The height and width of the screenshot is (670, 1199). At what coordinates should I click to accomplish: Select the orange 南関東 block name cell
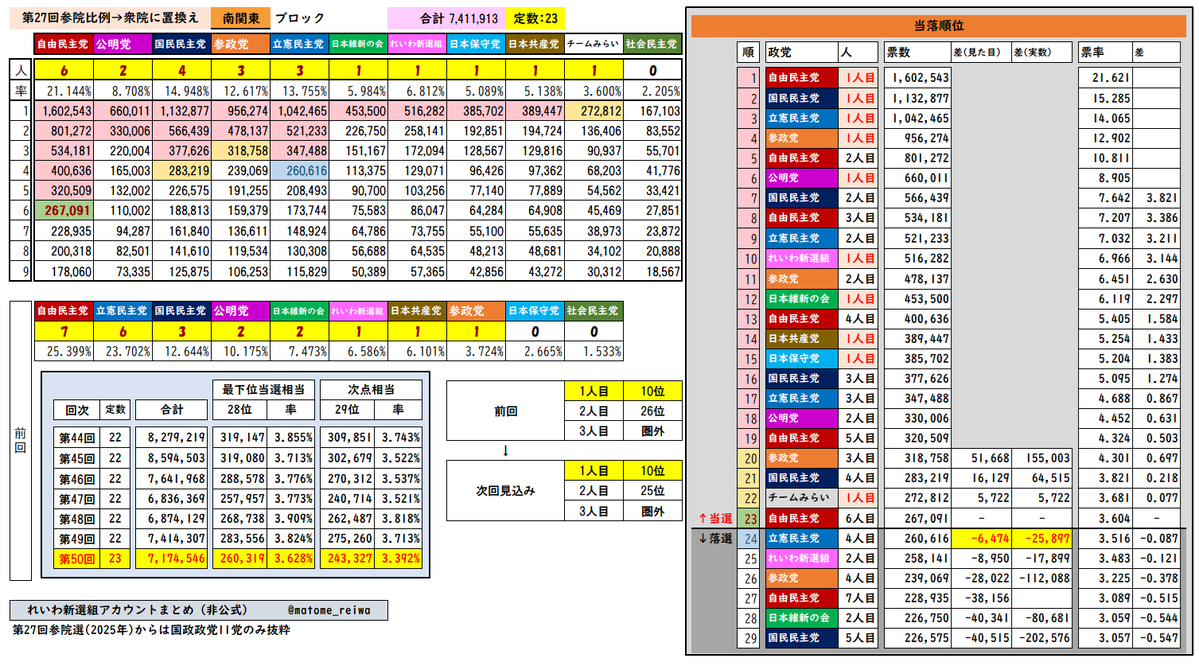pos(240,18)
